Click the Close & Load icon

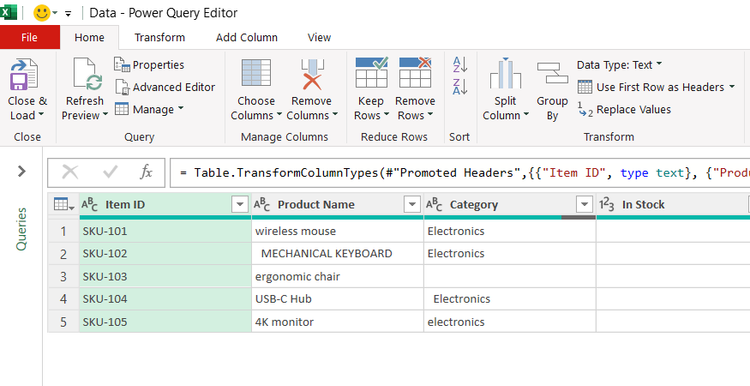pos(24,75)
